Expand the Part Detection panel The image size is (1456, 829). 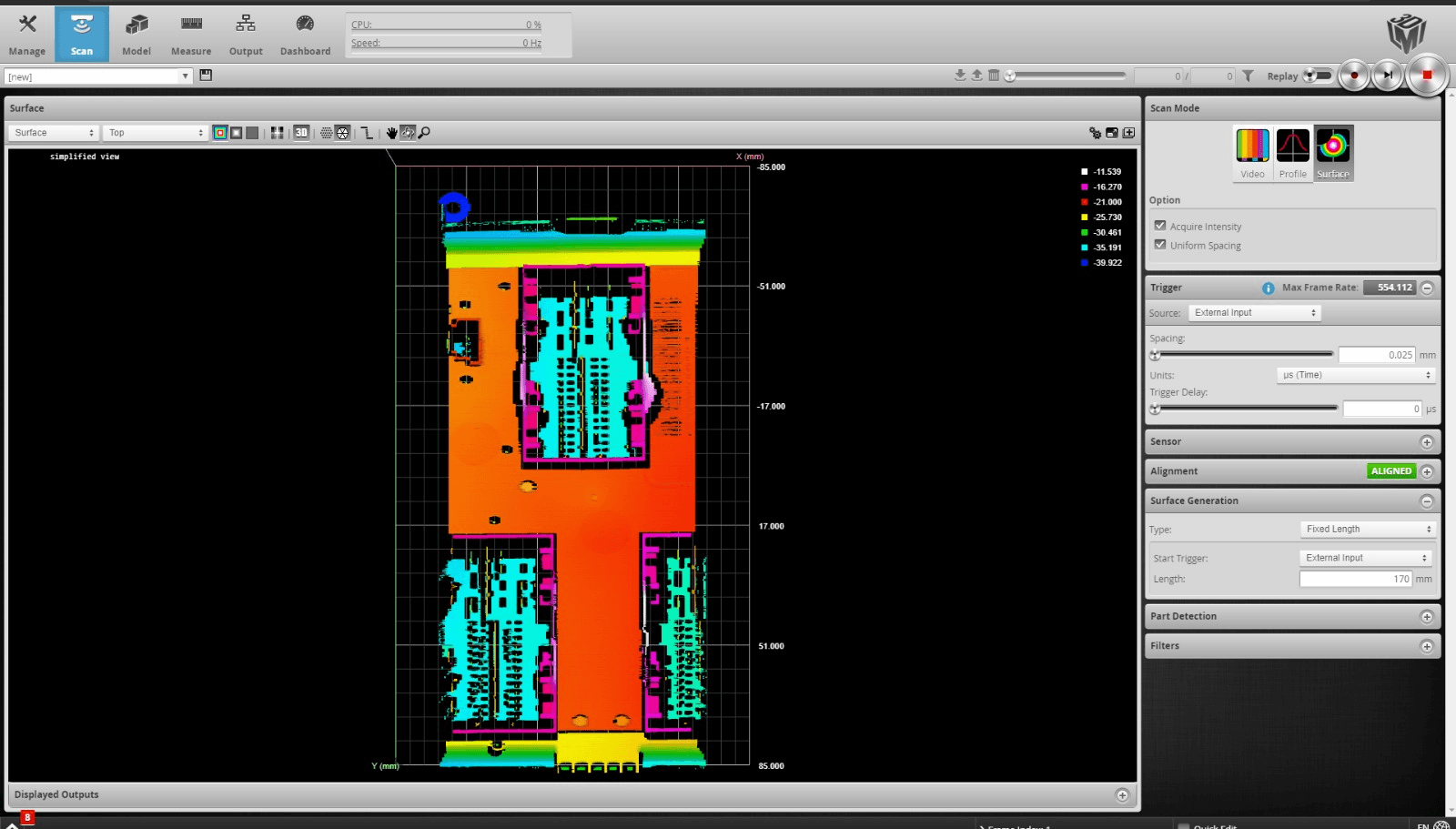tap(1427, 617)
